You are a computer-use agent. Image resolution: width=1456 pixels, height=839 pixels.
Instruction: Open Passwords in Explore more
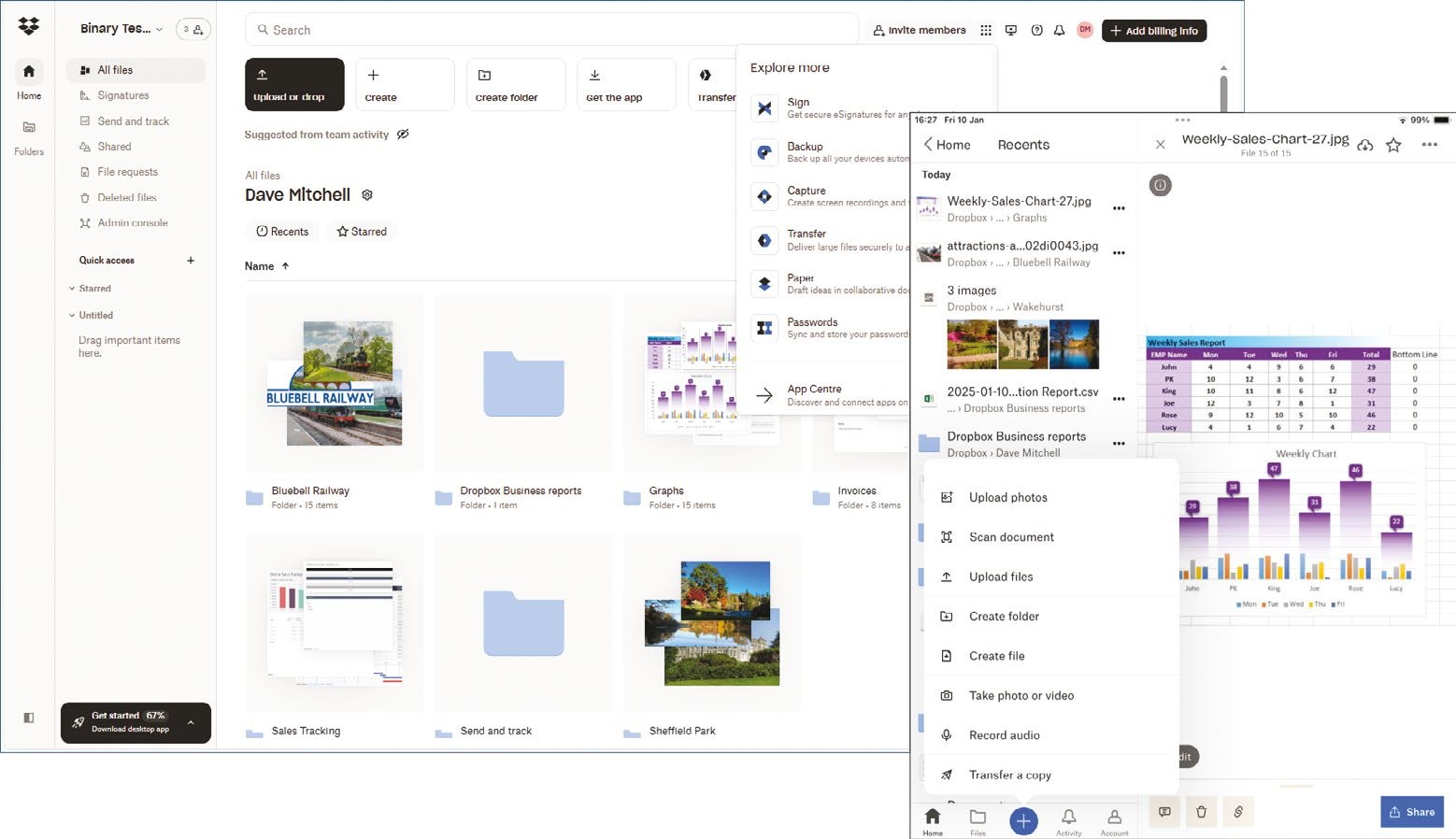(x=828, y=328)
